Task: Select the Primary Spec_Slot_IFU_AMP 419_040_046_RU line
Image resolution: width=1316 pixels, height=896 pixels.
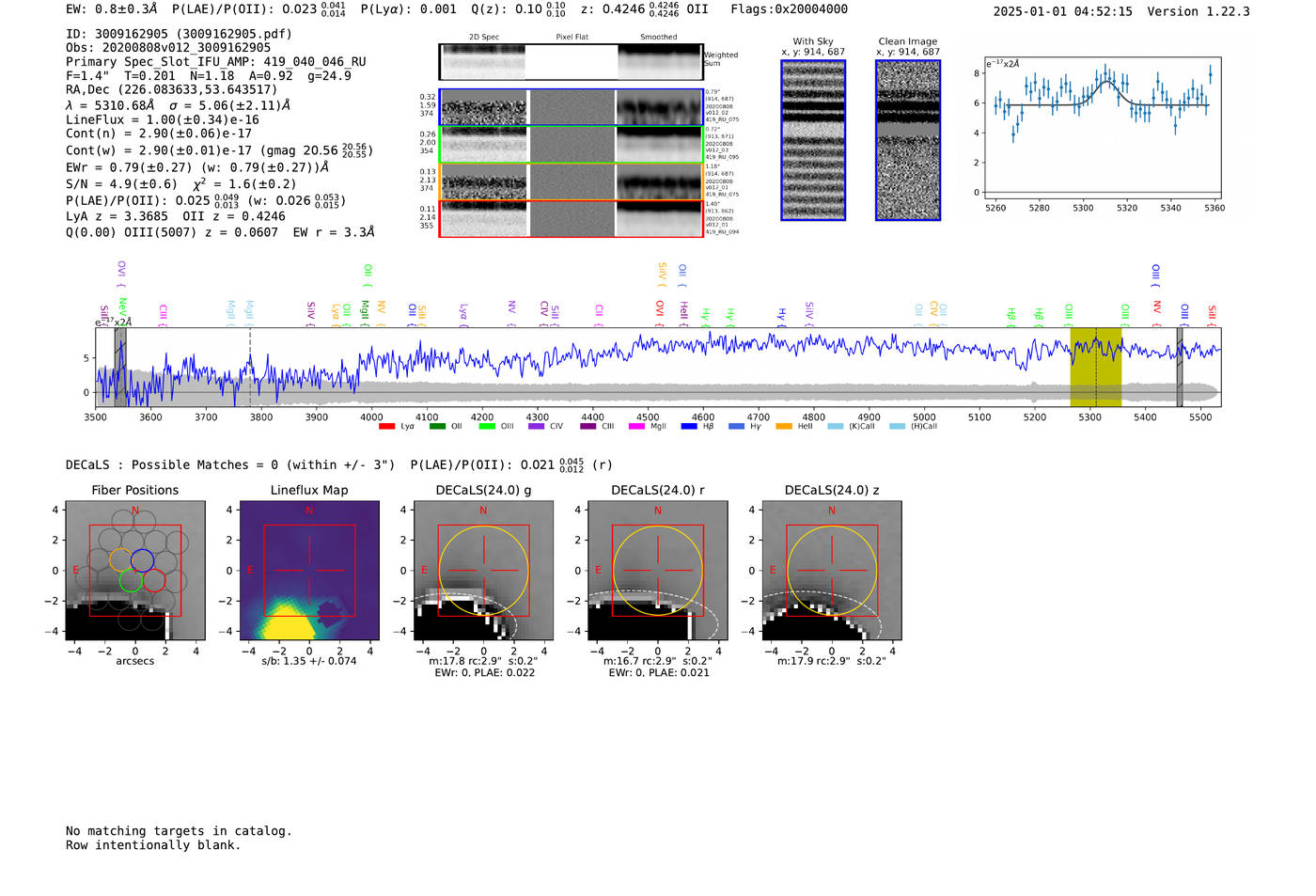Action: [216, 62]
